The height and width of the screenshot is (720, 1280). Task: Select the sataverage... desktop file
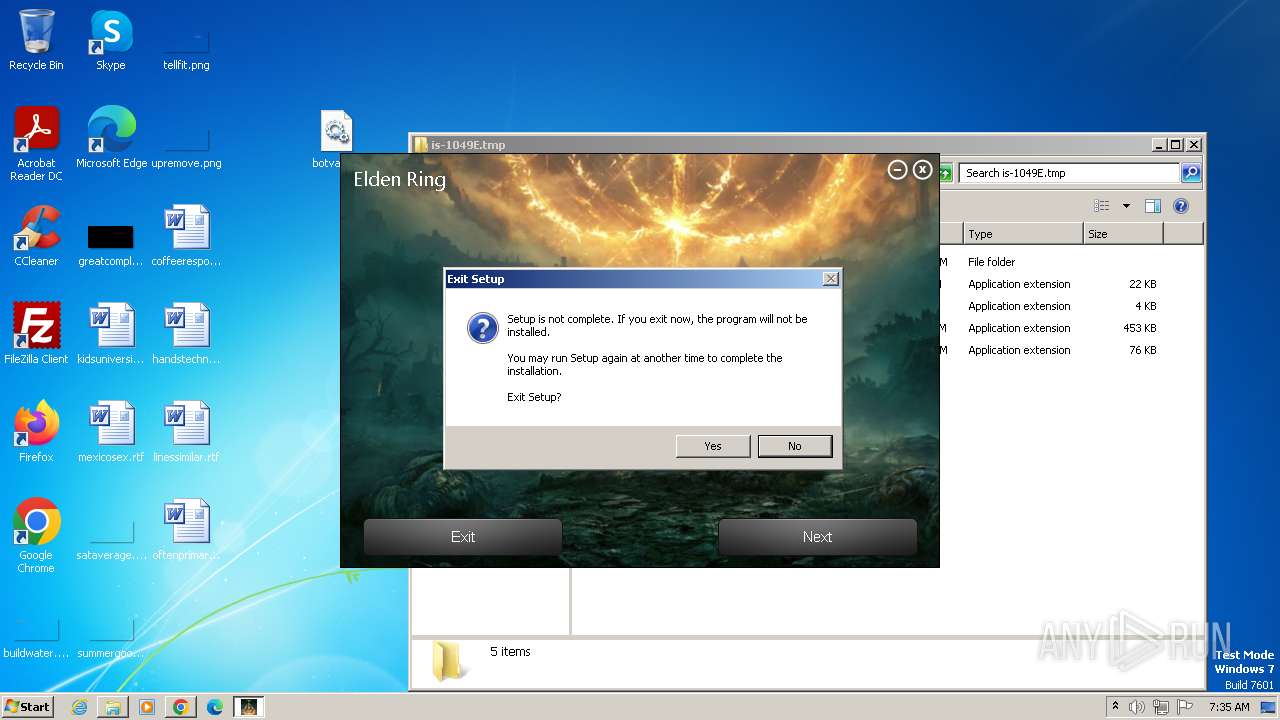point(111,541)
